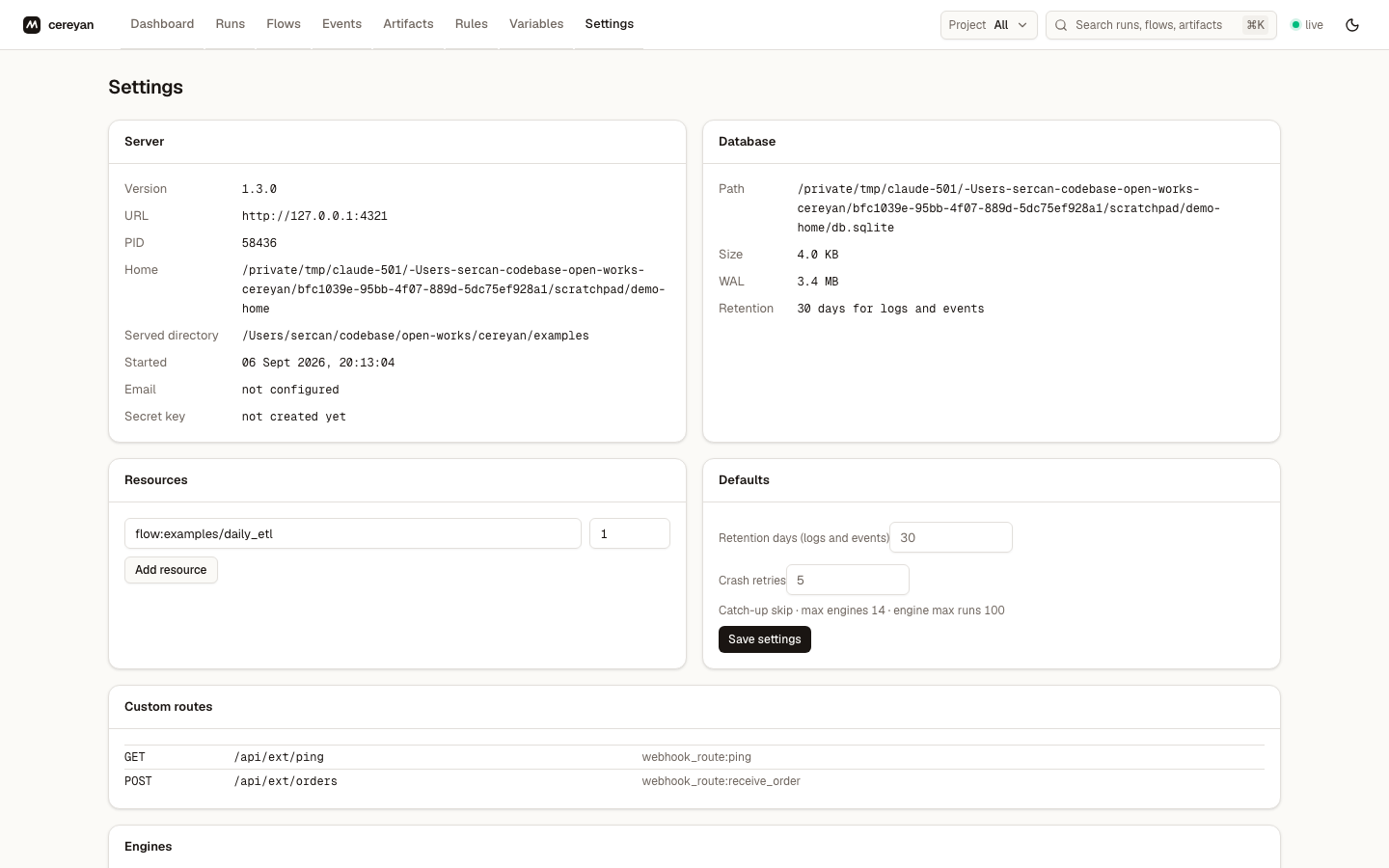Focus the search runs, flows, artifacts field

coord(1161,25)
